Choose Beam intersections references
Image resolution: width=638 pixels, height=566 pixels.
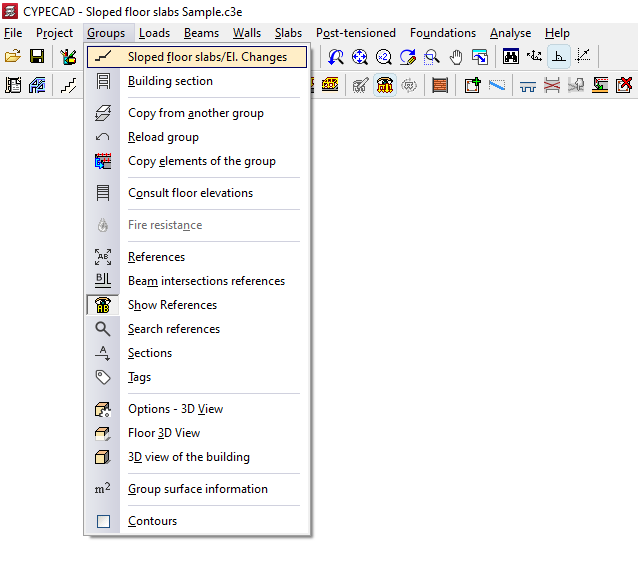197,281
